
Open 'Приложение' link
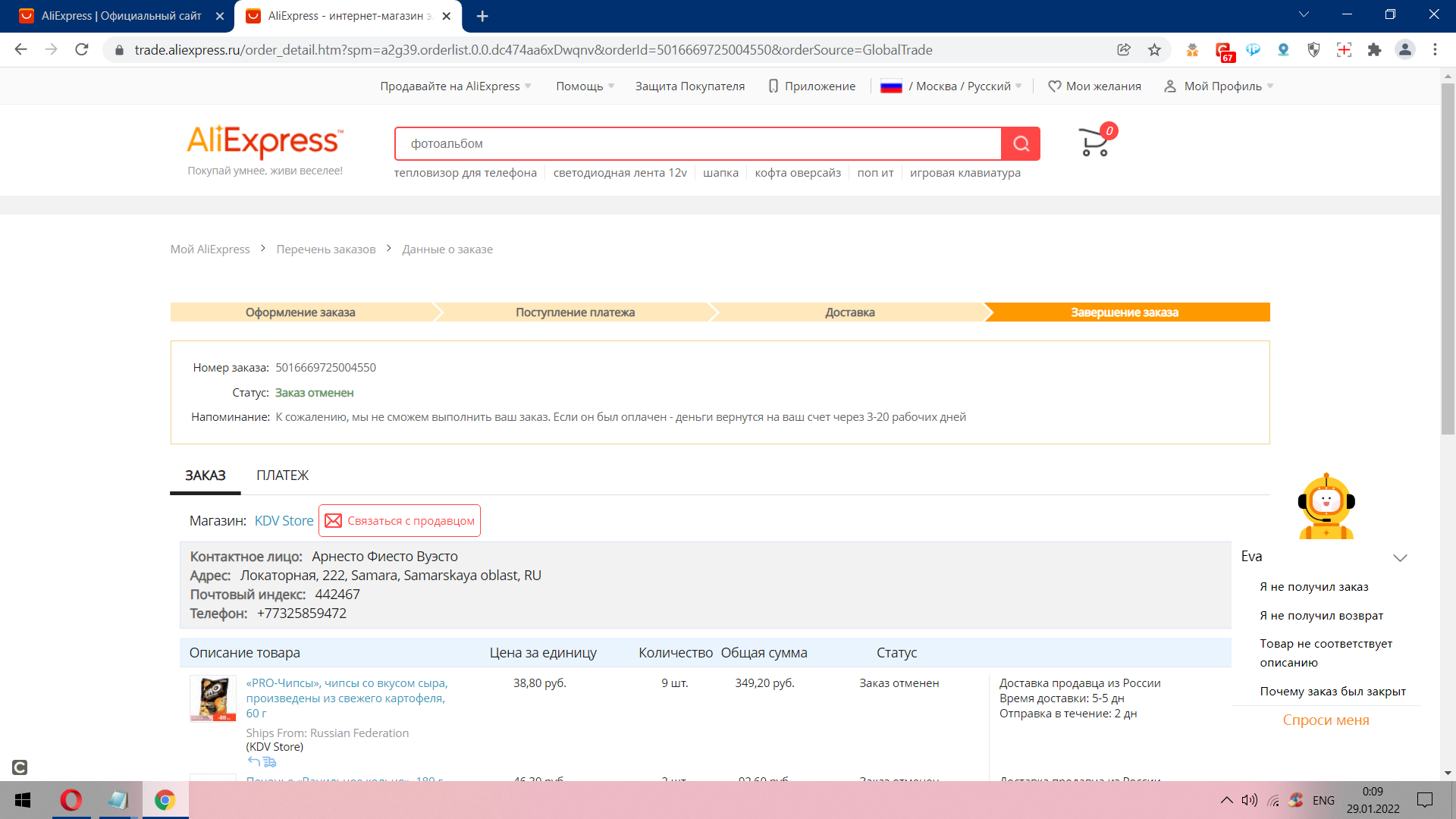pos(812,86)
